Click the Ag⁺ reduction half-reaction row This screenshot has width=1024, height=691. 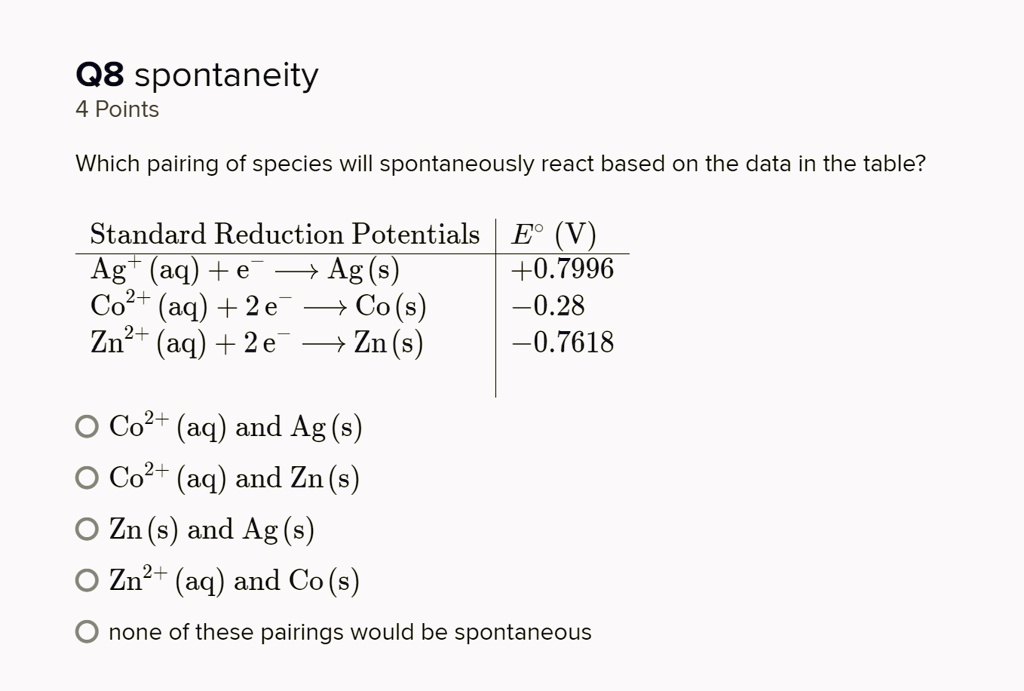(245, 268)
